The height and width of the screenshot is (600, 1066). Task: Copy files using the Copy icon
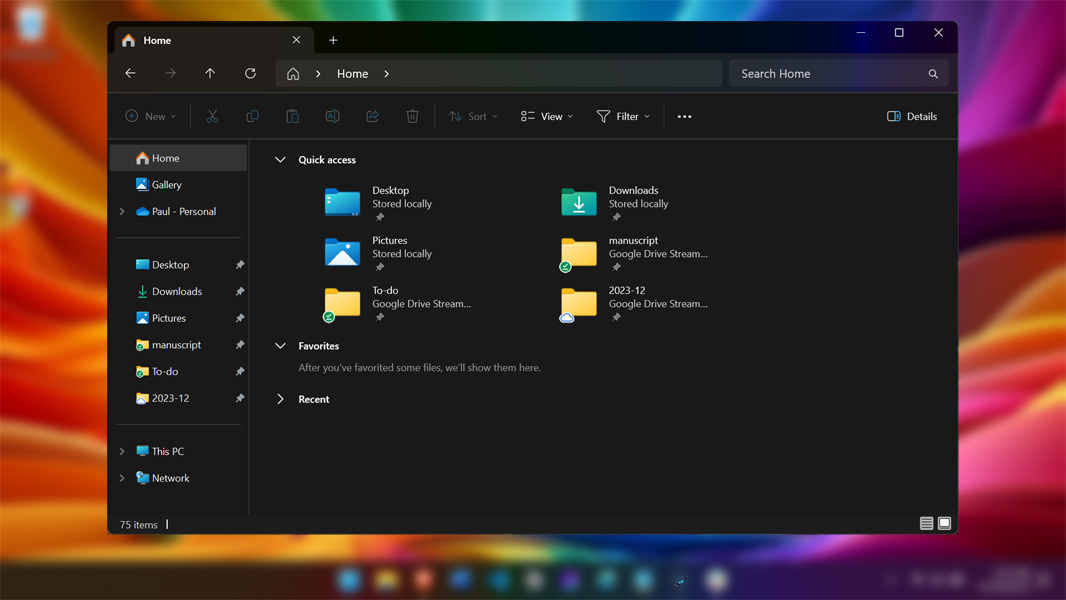pyautogui.click(x=252, y=116)
